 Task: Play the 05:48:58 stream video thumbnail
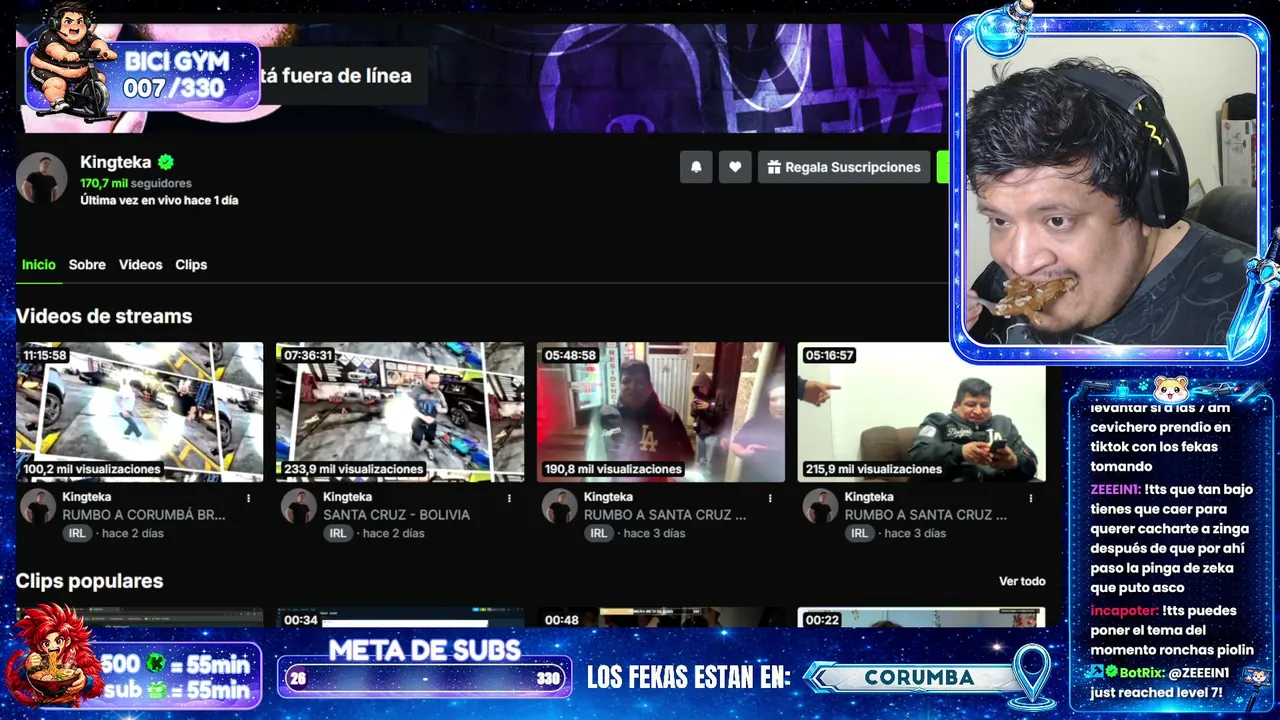[661, 412]
